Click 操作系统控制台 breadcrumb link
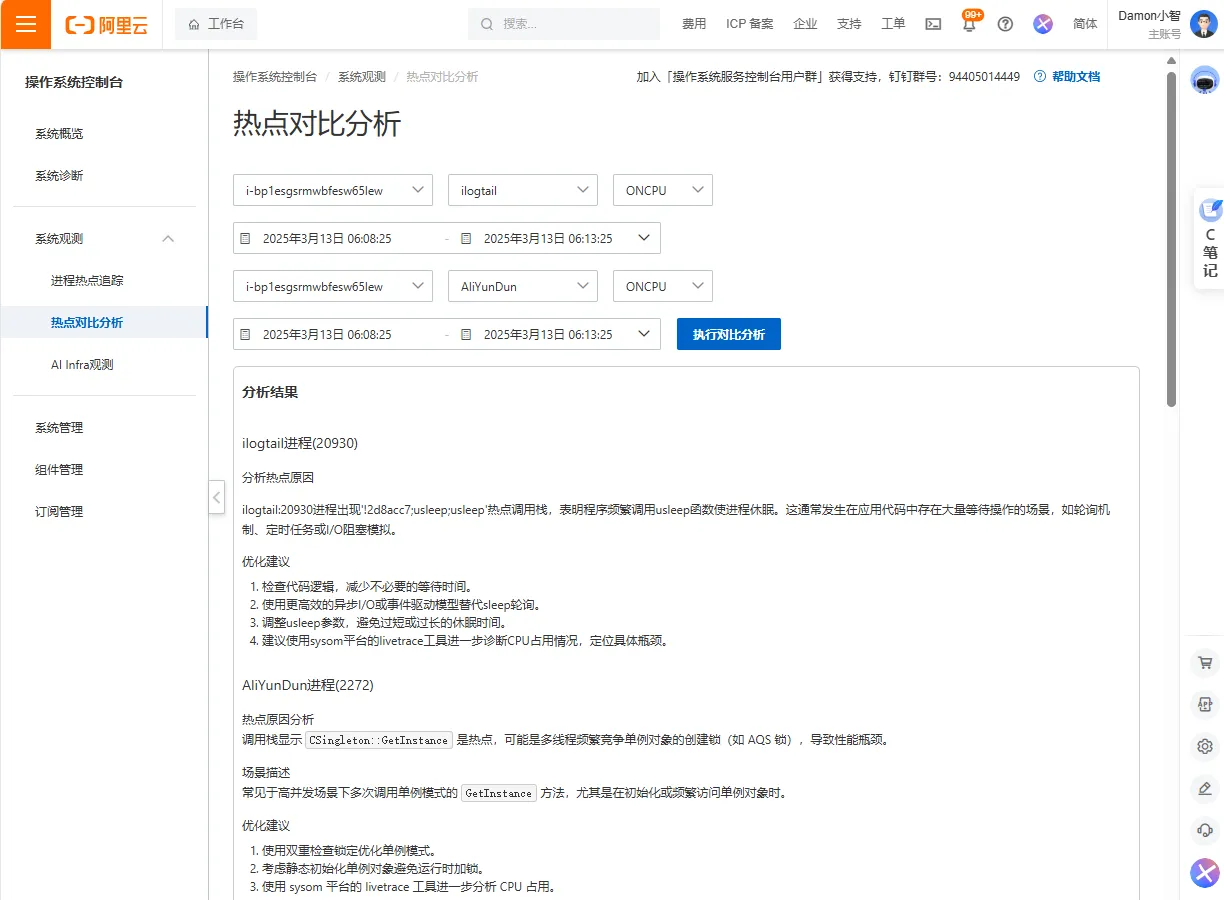1224x900 pixels. pos(275,77)
